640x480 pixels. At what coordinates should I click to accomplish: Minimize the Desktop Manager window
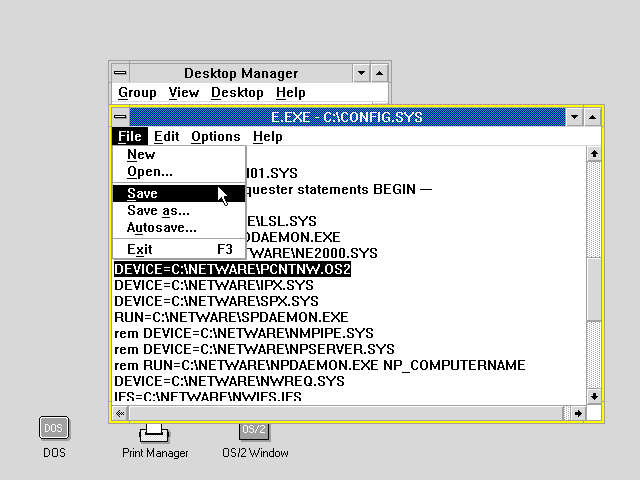[x=361, y=73]
